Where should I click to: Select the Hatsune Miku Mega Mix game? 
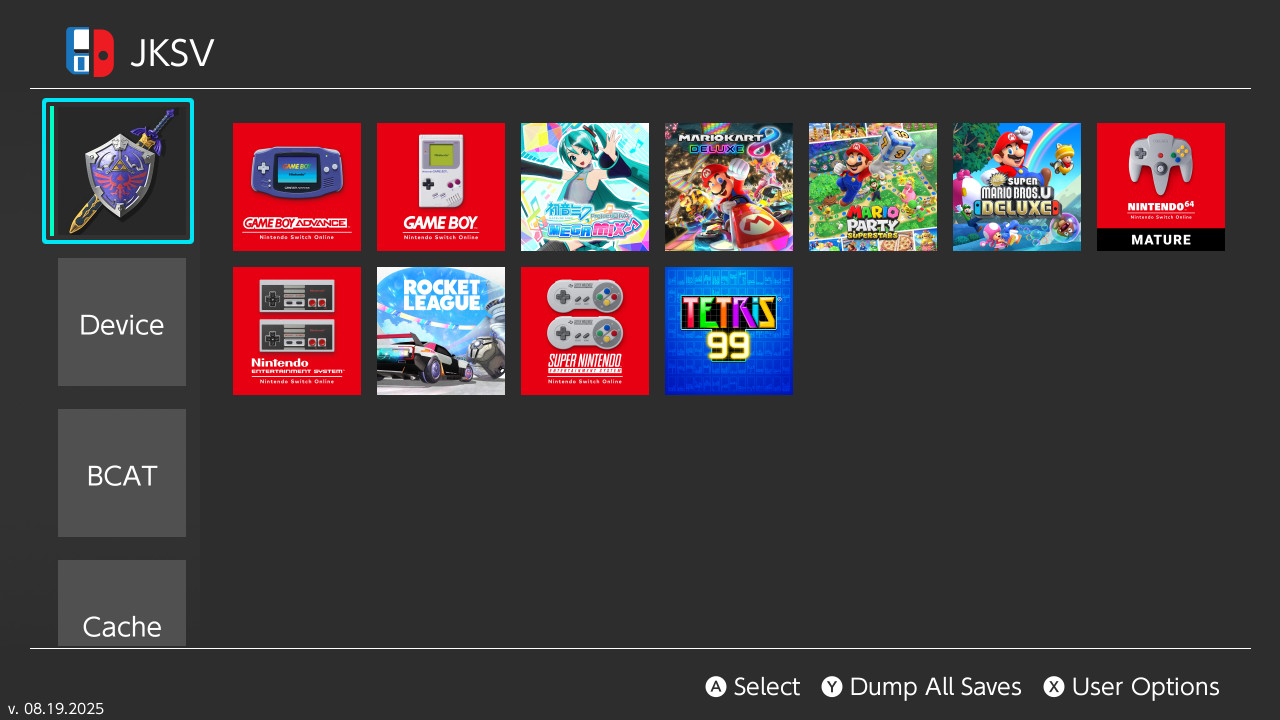585,187
